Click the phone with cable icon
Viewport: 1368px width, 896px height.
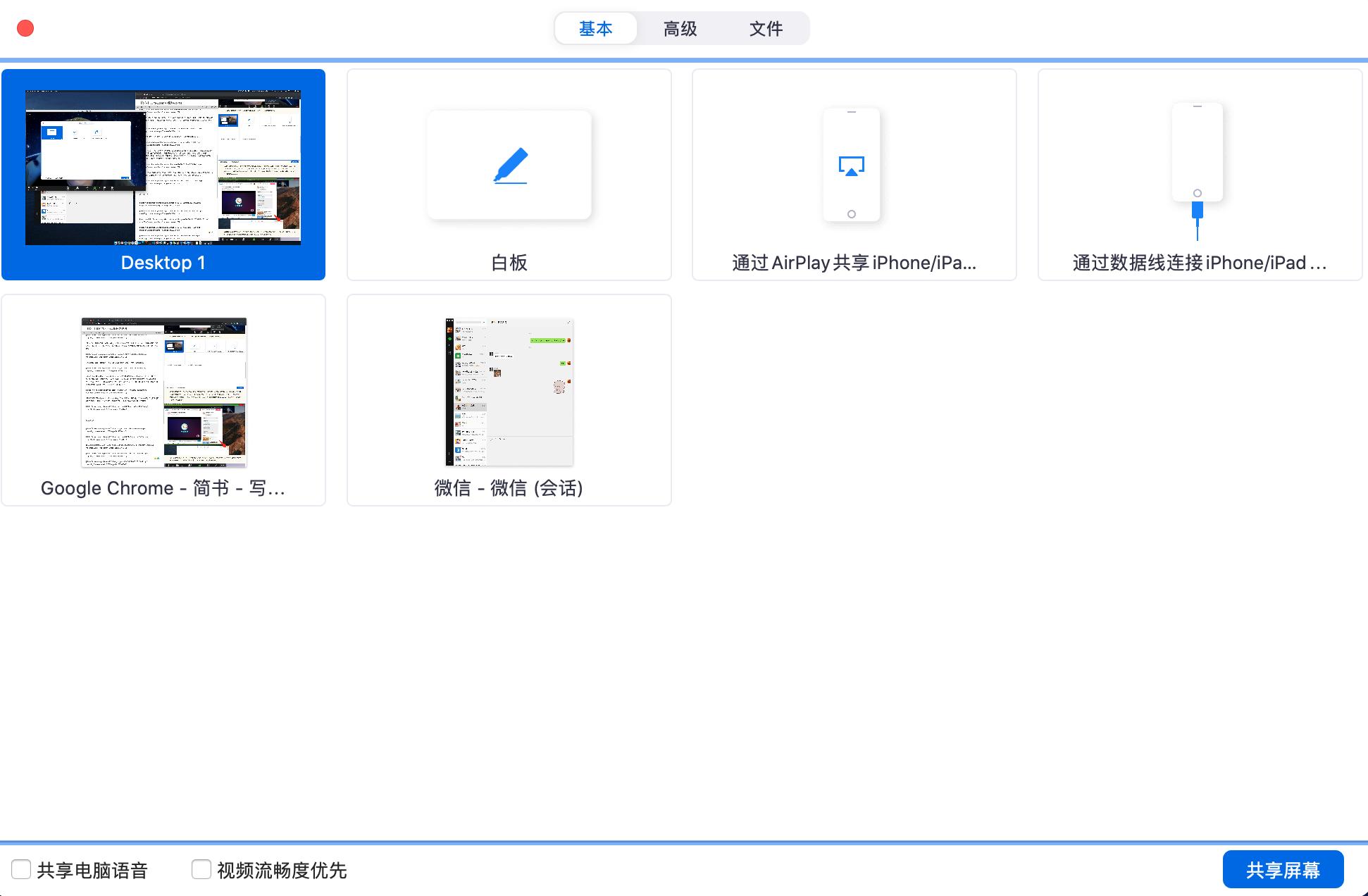point(1196,162)
